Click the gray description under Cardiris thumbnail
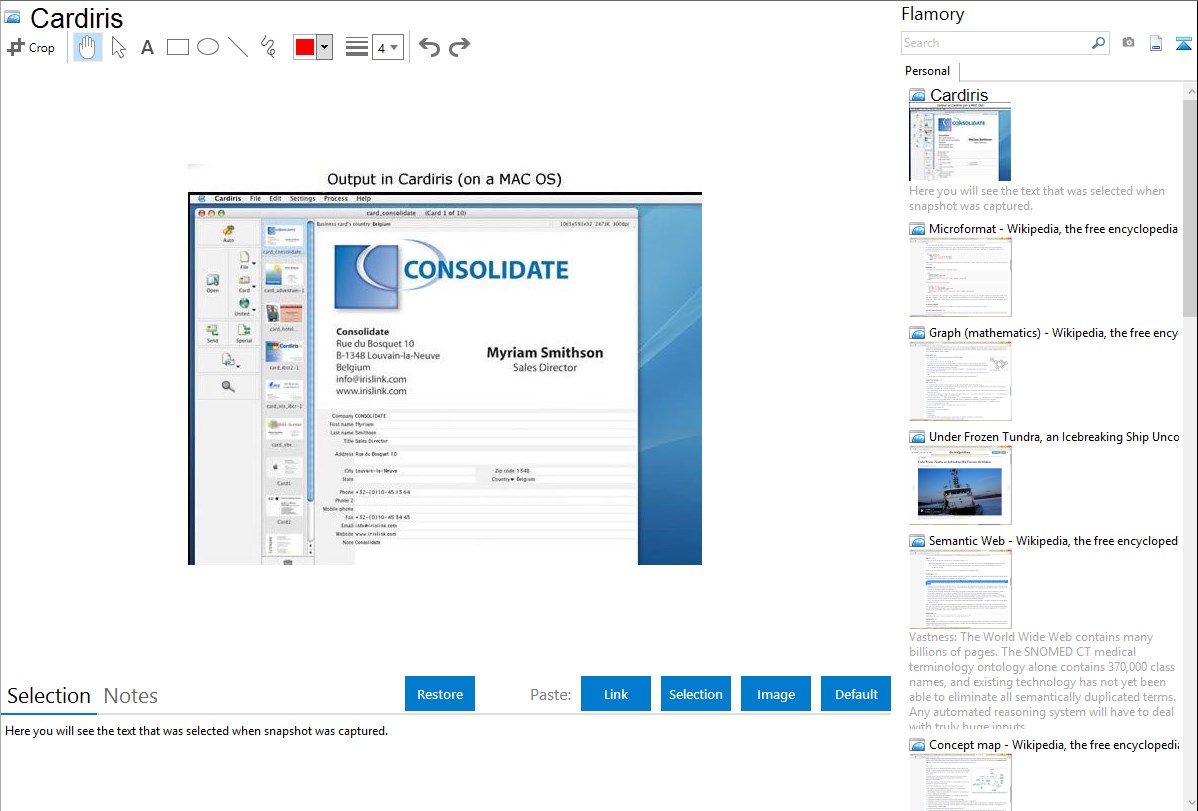Screen dimensions: 1198x811 1037,198
